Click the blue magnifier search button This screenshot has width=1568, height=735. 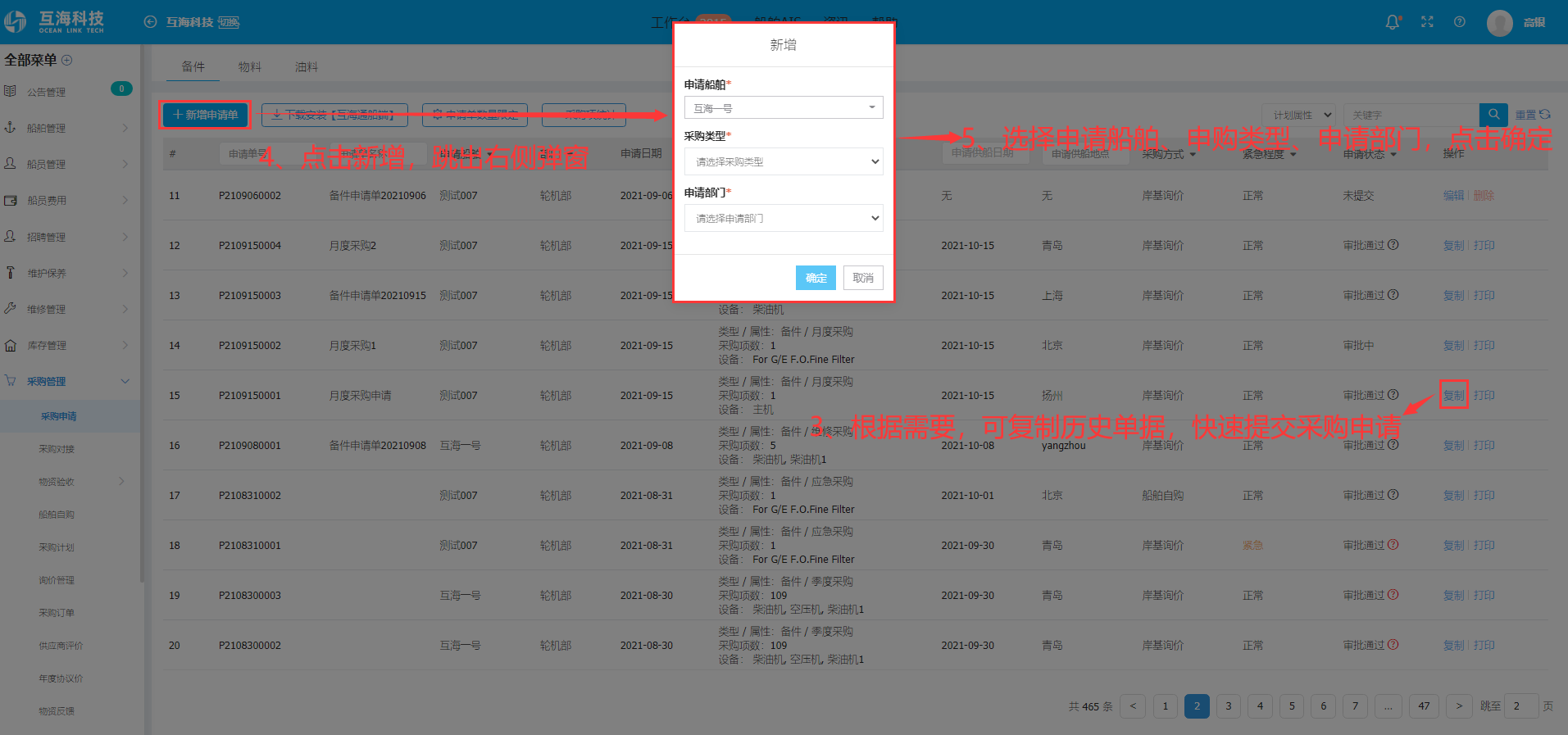(x=1493, y=115)
